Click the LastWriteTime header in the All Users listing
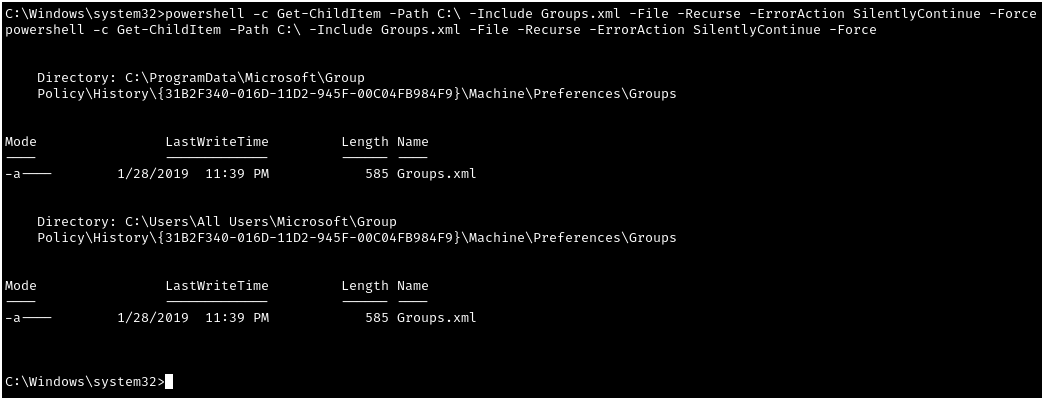The width and height of the screenshot is (1044, 400). (216, 285)
